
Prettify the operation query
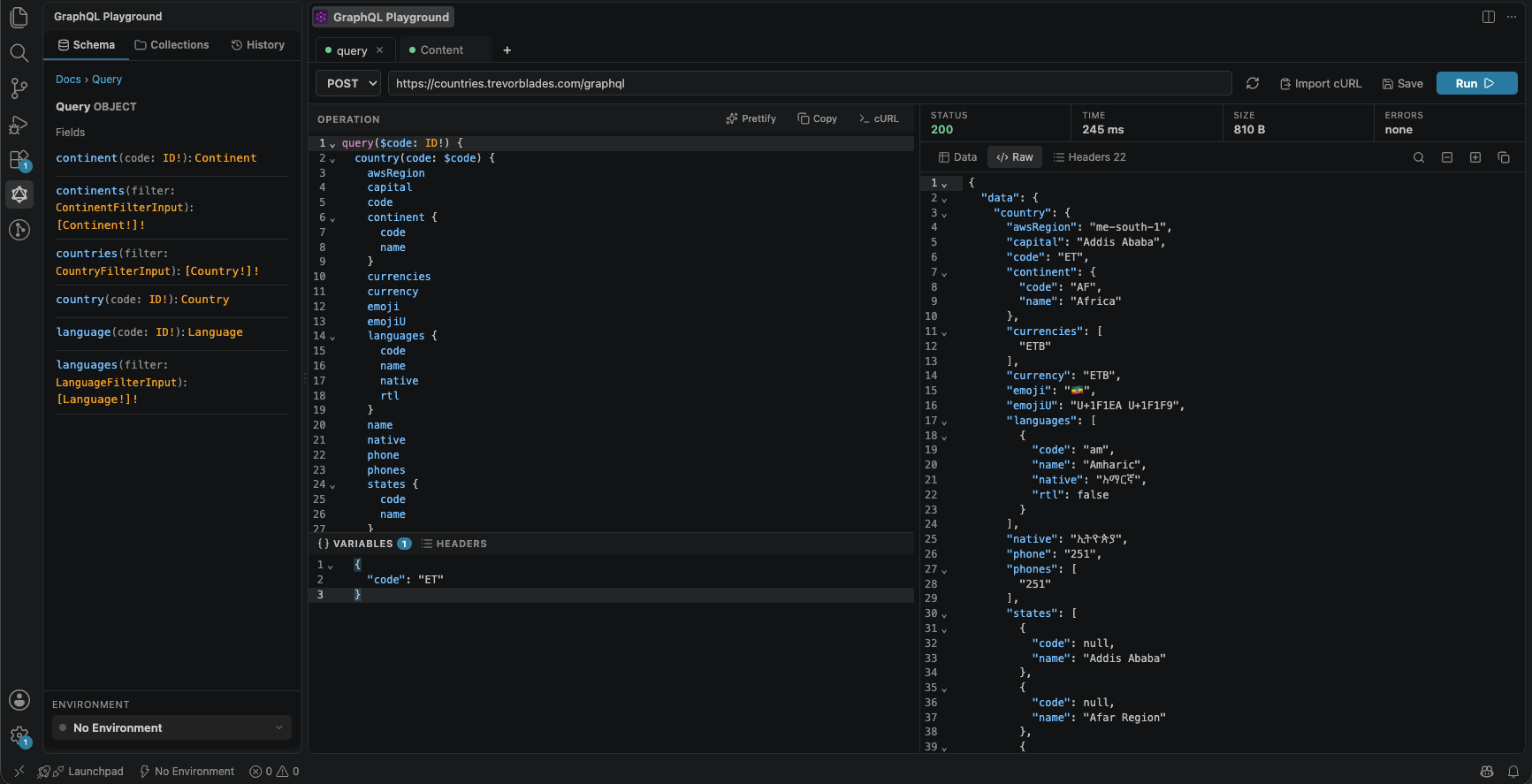pyautogui.click(x=751, y=118)
